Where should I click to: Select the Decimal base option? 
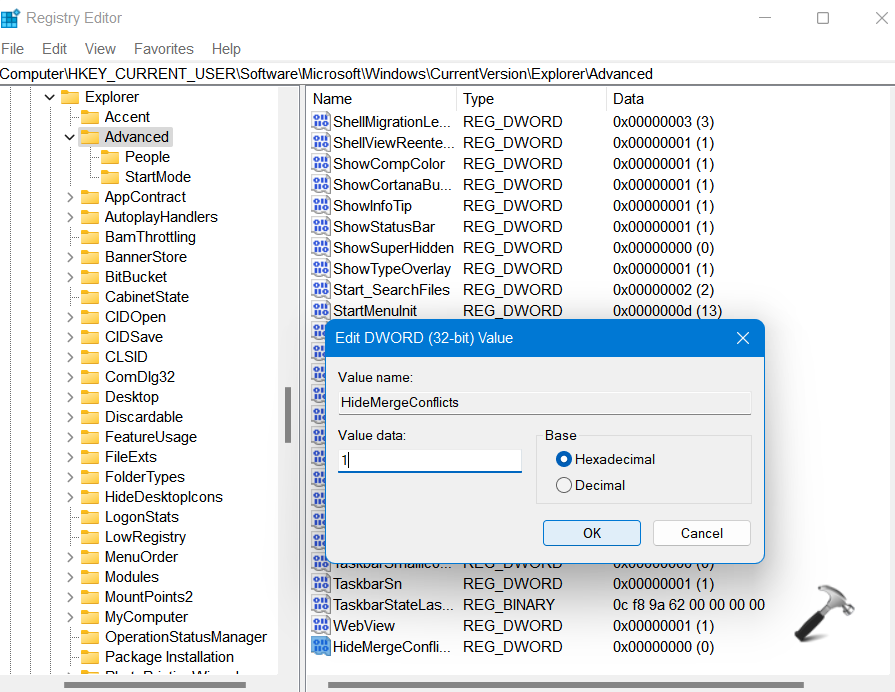564,485
